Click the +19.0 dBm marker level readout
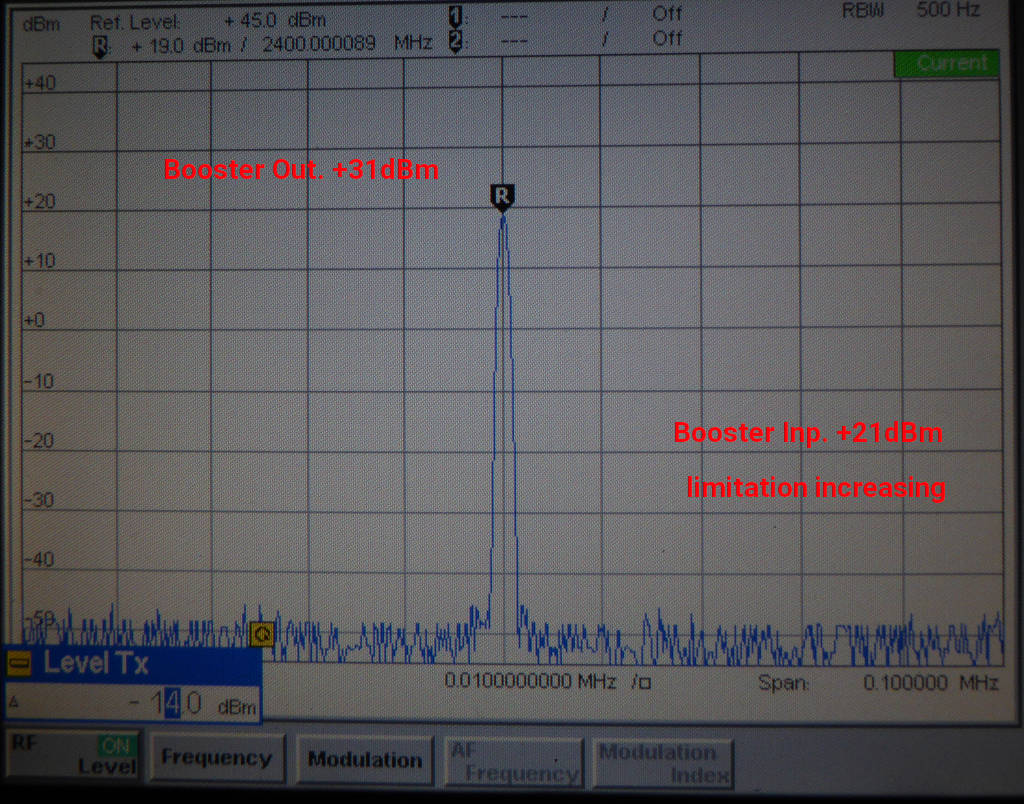Screen dimensions: 1024x804 click(x=181, y=46)
